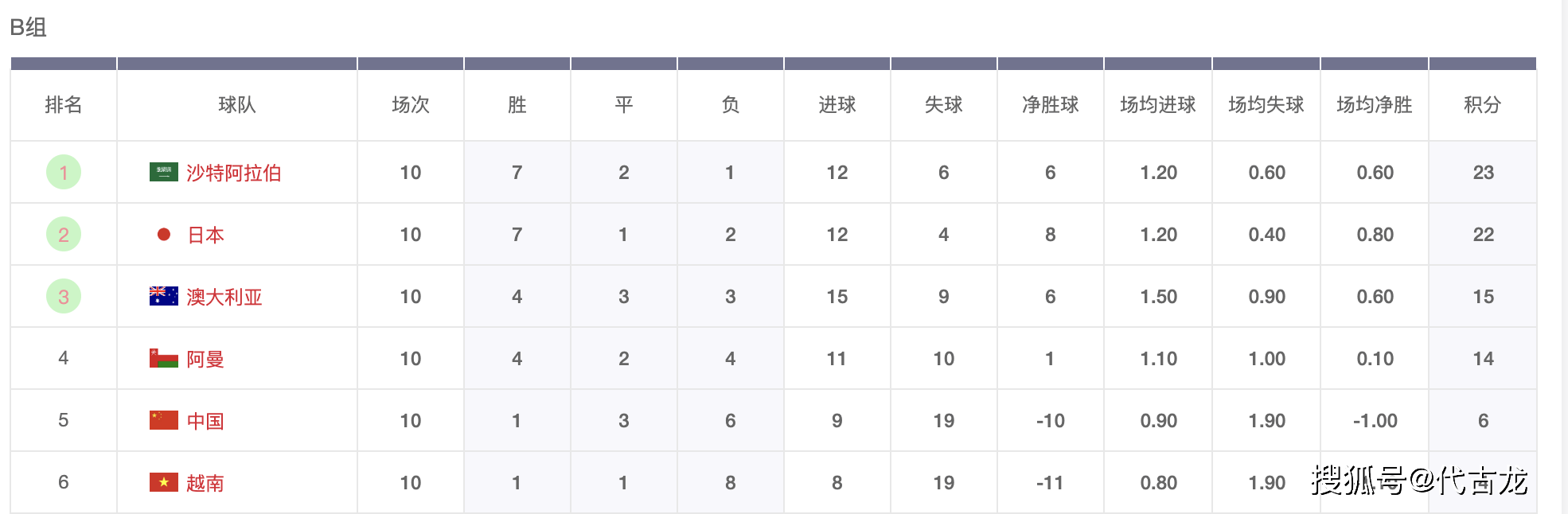Select the green rank 1 badge
This screenshot has height=514, width=1568.
(x=64, y=172)
